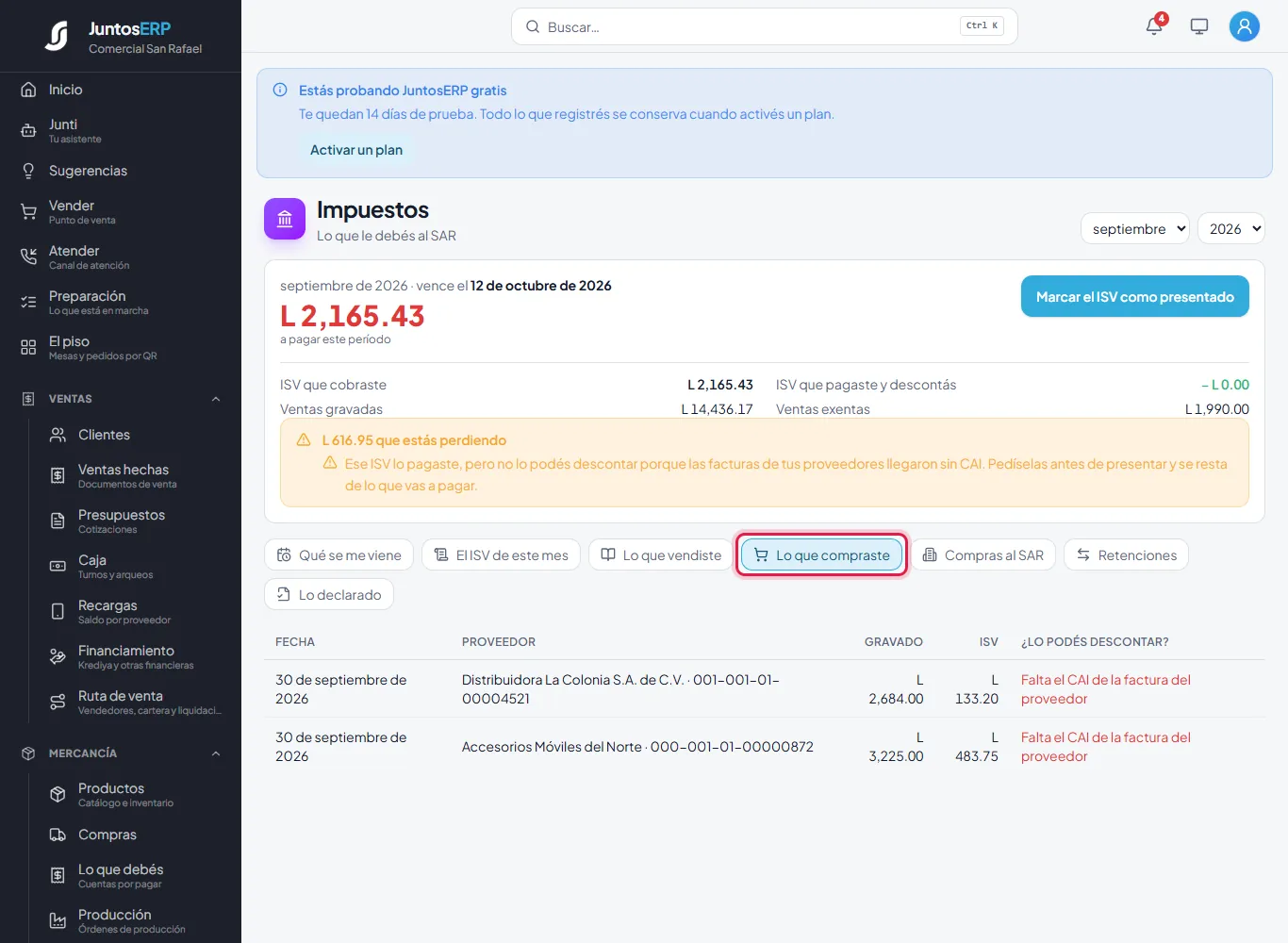The width and height of the screenshot is (1288, 943).
Task: Click the Producción factory icon
Action: coord(58,921)
